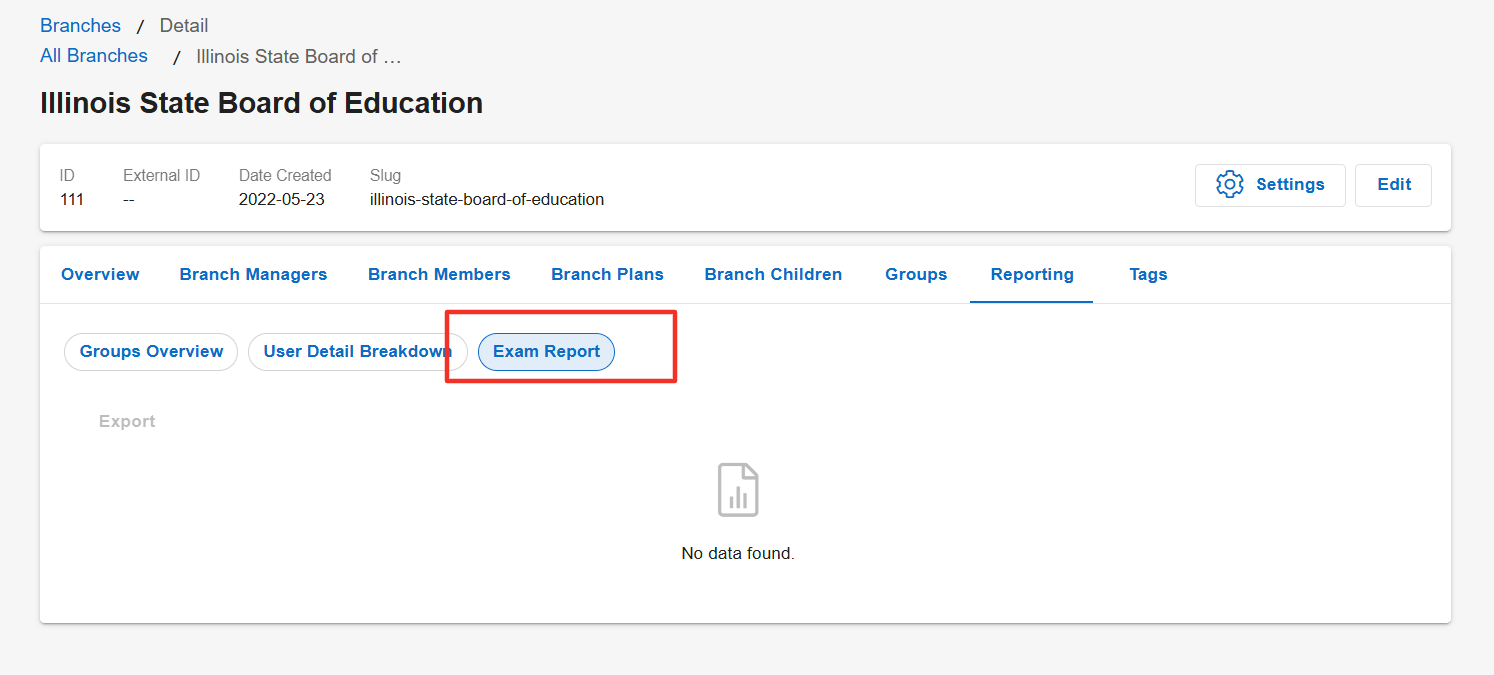Select the Reporting tab
The image size is (1494, 675).
[1032, 274]
